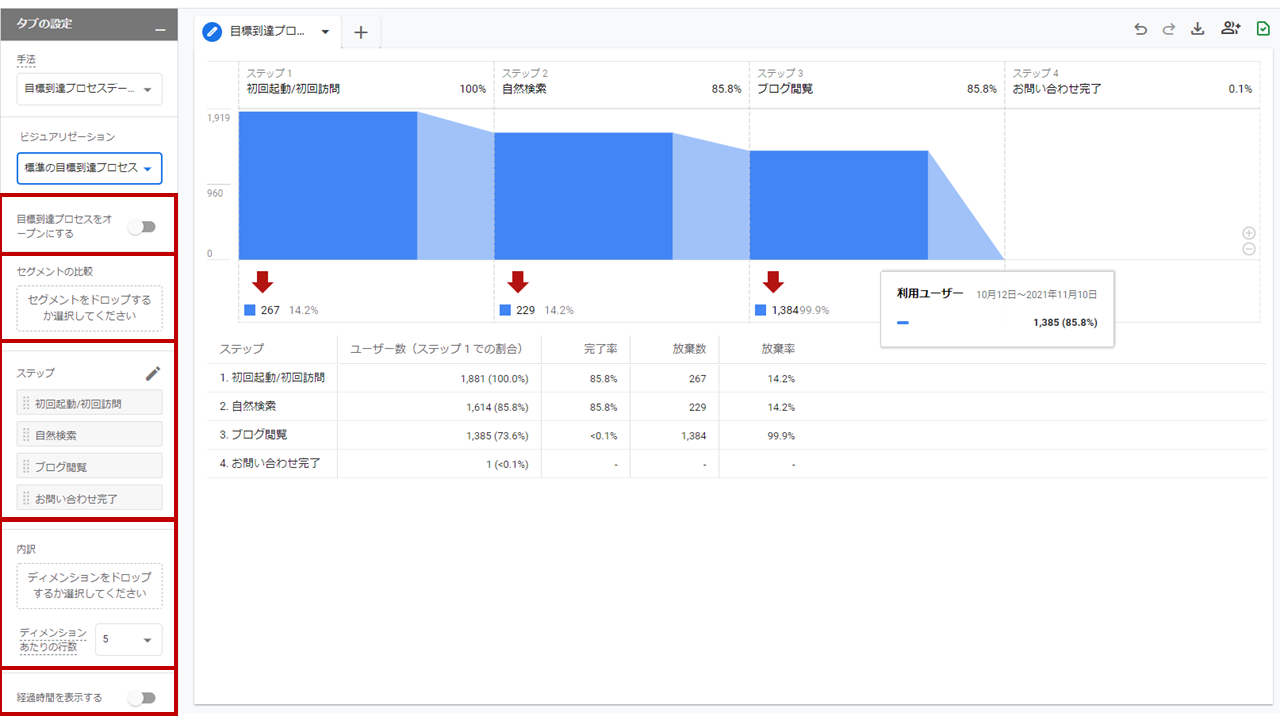1280x720 pixels.
Task: Click the green saved-status document icon
Action: pos(1262,29)
